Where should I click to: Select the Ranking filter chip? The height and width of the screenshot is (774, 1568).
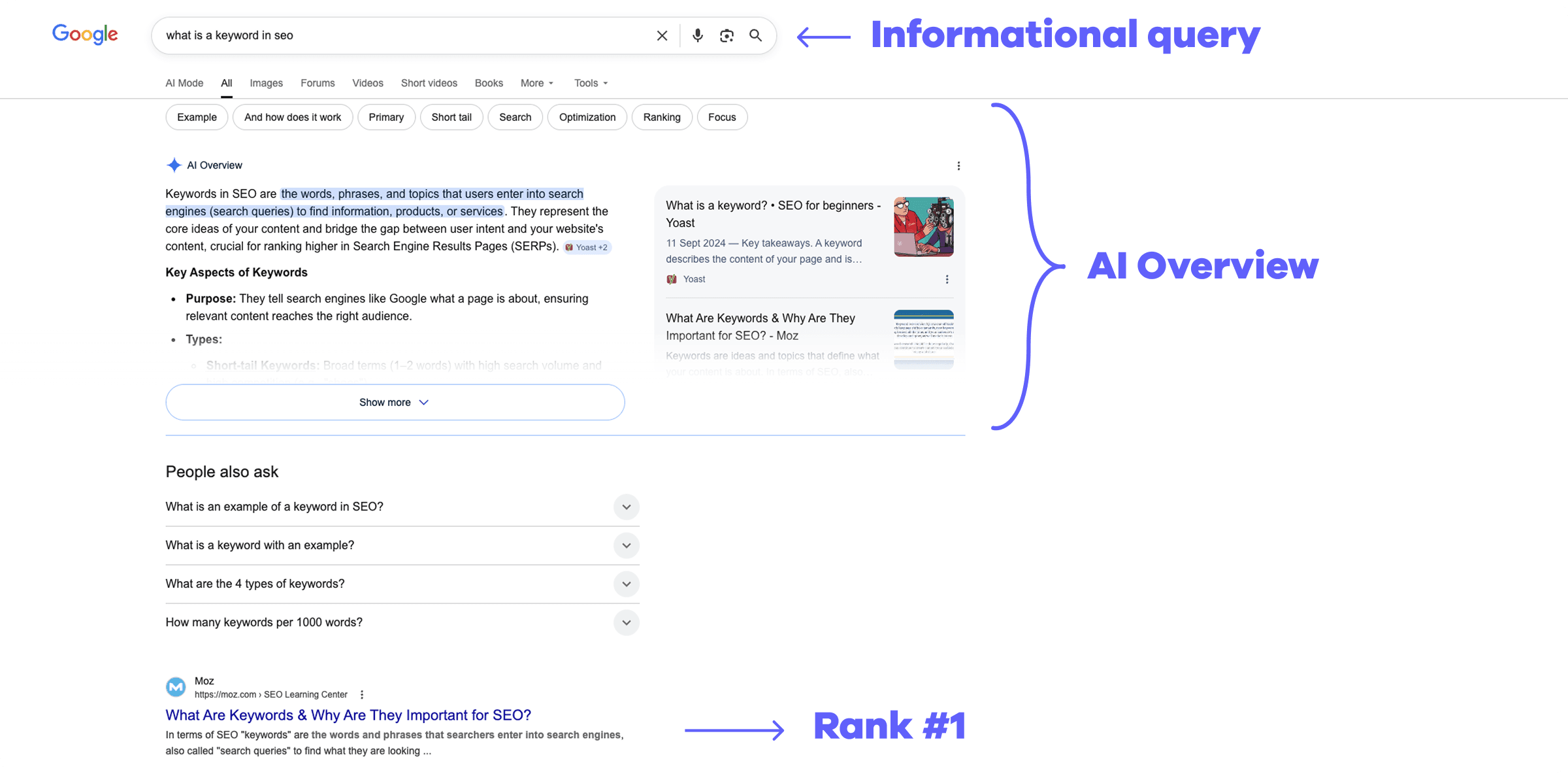pyautogui.click(x=662, y=117)
